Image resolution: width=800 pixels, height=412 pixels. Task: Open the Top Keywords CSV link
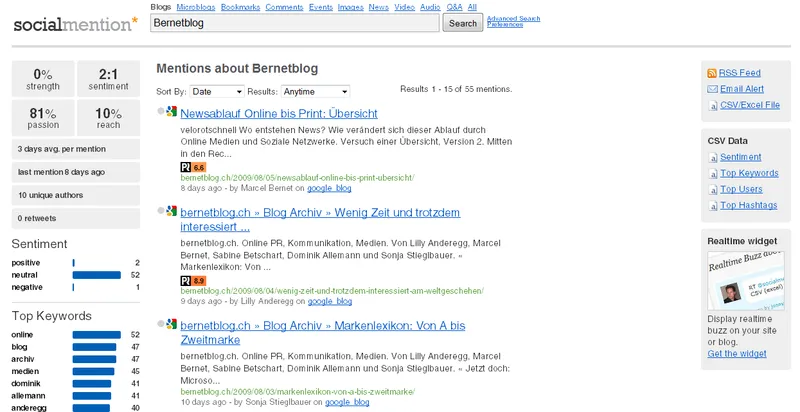coord(749,173)
